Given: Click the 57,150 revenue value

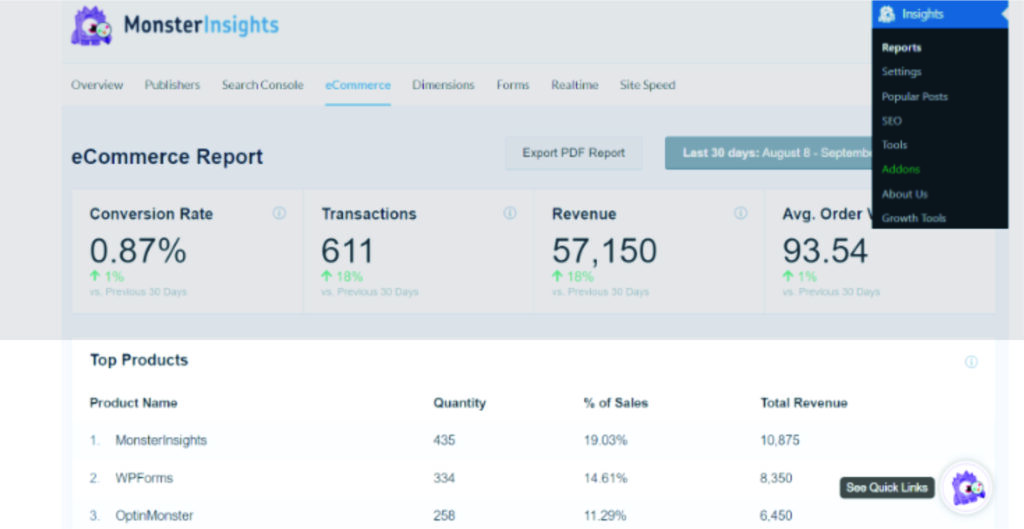Looking at the screenshot, I should click(x=604, y=251).
